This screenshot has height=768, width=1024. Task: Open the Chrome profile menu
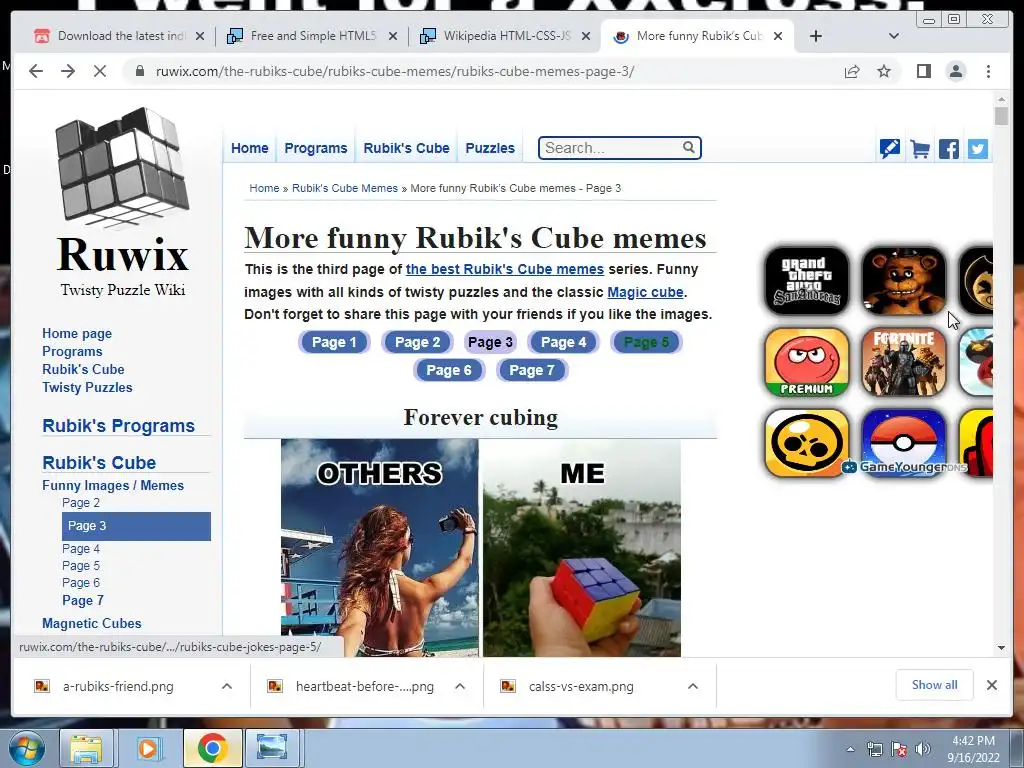[956, 71]
